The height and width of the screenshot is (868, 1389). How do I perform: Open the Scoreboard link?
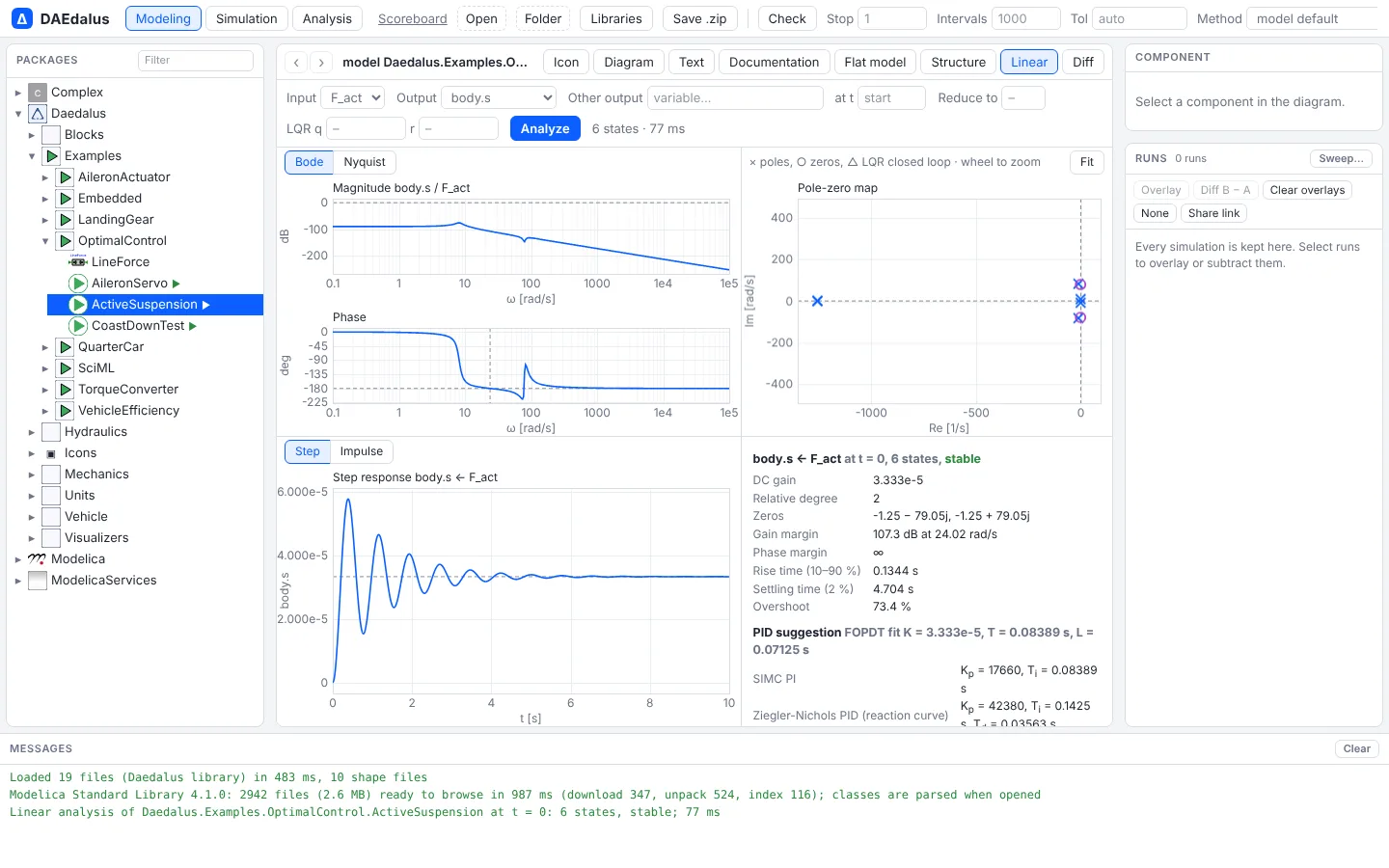pyautogui.click(x=413, y=18)
